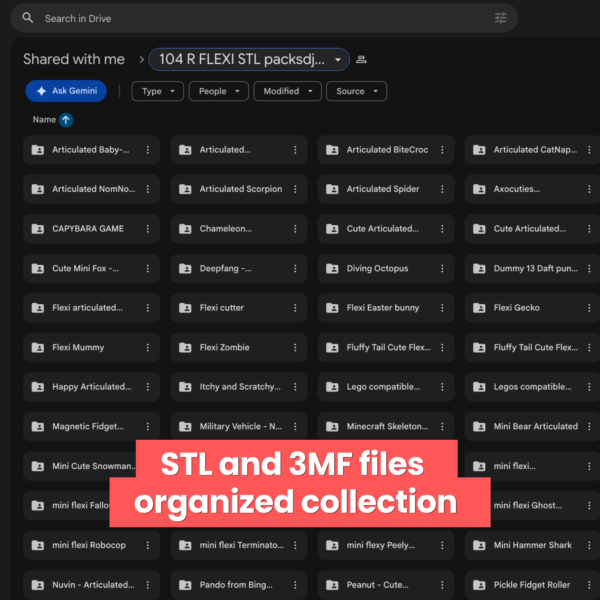The image size is (600, 600).
Task: Click the search magnifier icon
Action: [x=28, y=18]
